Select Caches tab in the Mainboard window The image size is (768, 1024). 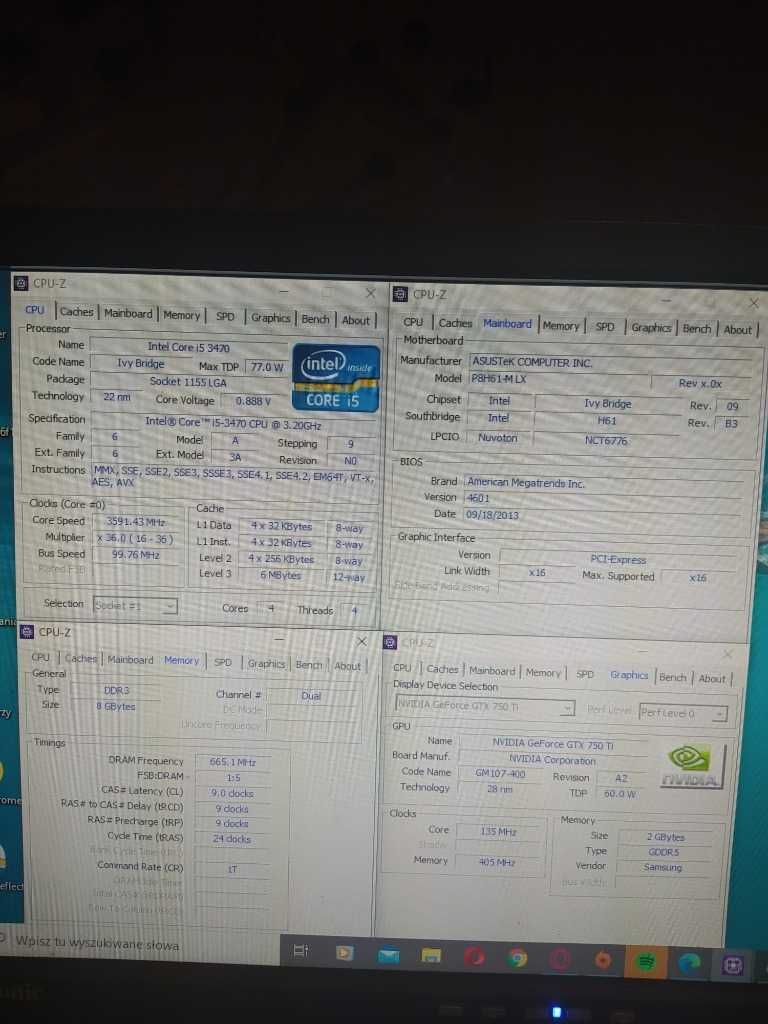tap(455, 323)
